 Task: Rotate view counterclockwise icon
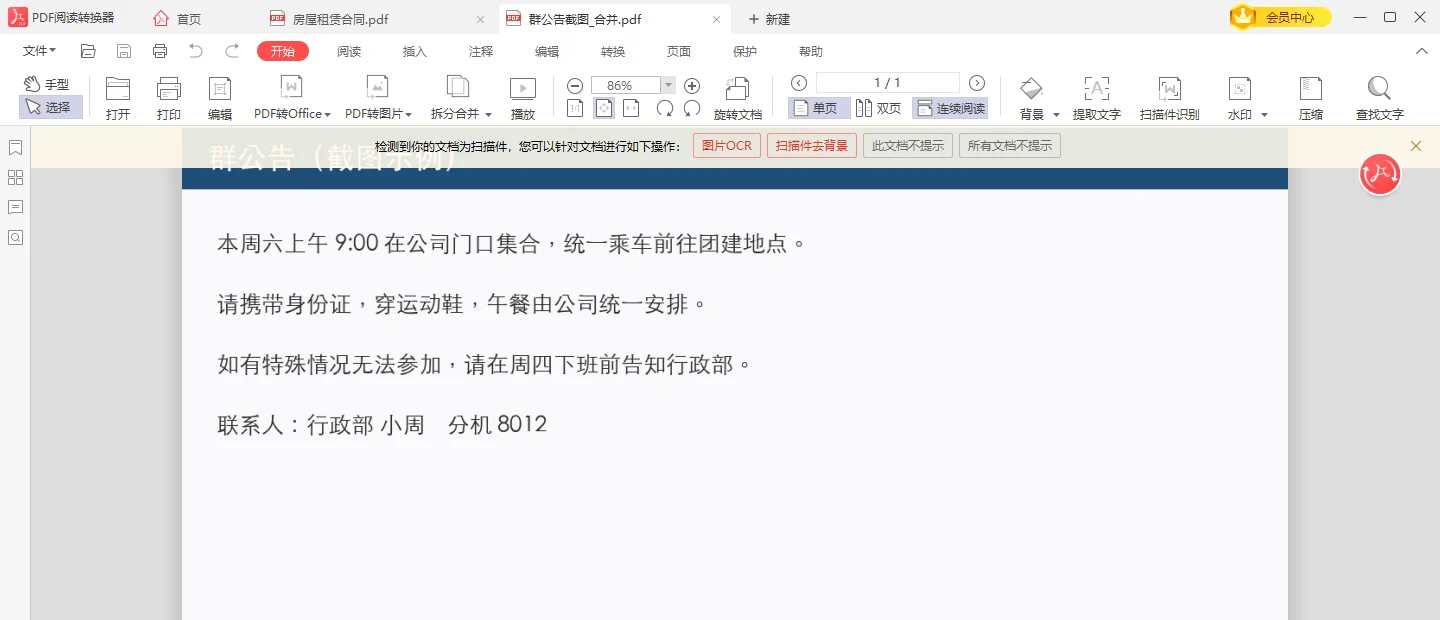click(x=692, y=108)
